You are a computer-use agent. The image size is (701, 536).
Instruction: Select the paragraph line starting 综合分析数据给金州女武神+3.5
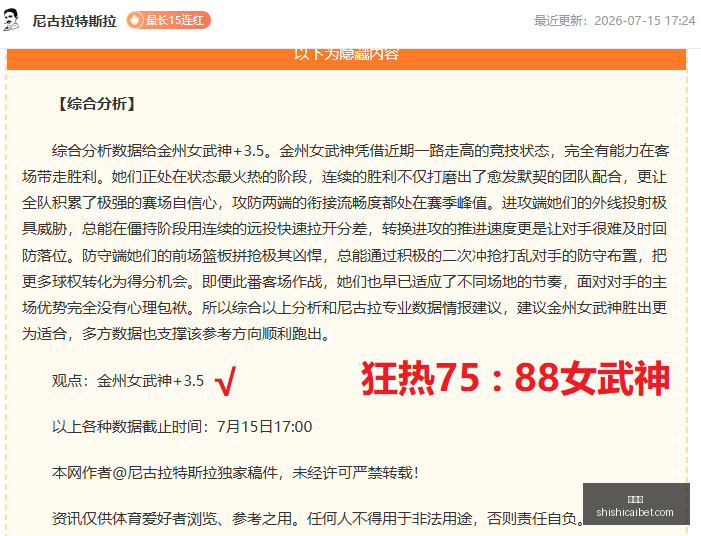[x=360, y=151]
